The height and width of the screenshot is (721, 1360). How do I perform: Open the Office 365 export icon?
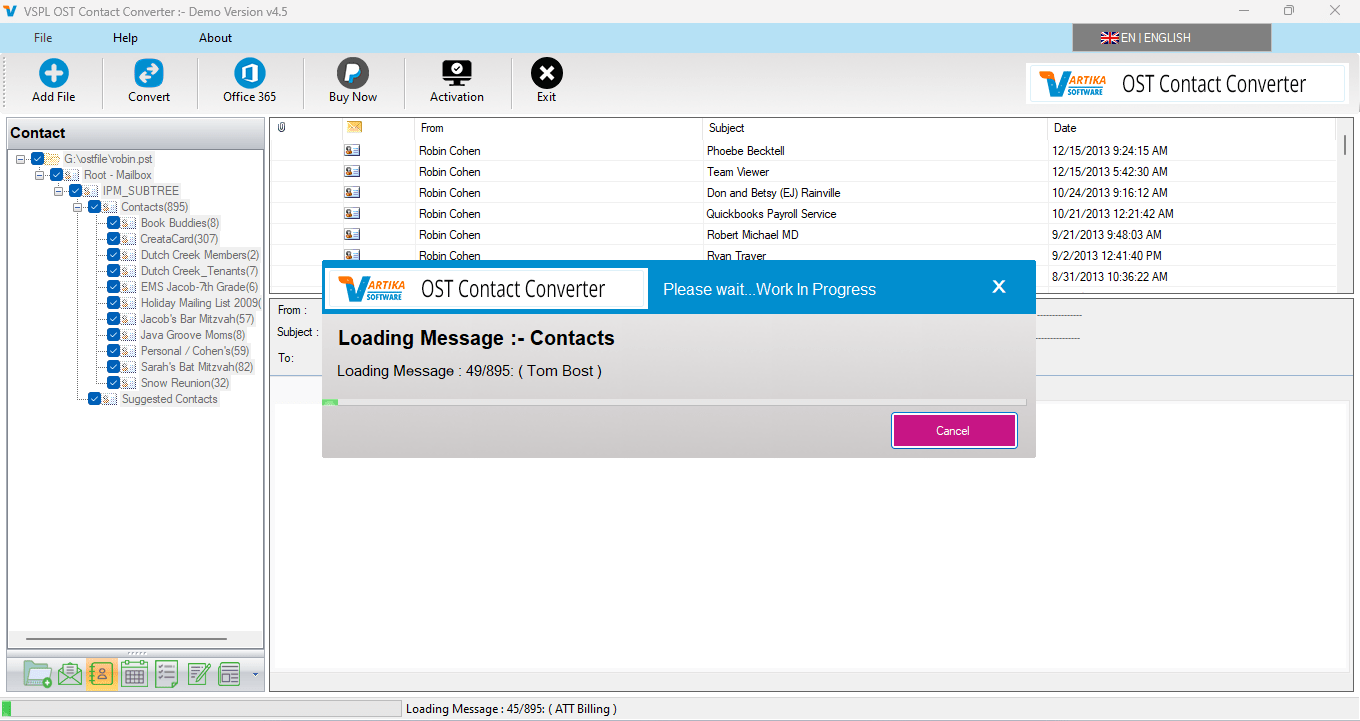tap(249, 74)
